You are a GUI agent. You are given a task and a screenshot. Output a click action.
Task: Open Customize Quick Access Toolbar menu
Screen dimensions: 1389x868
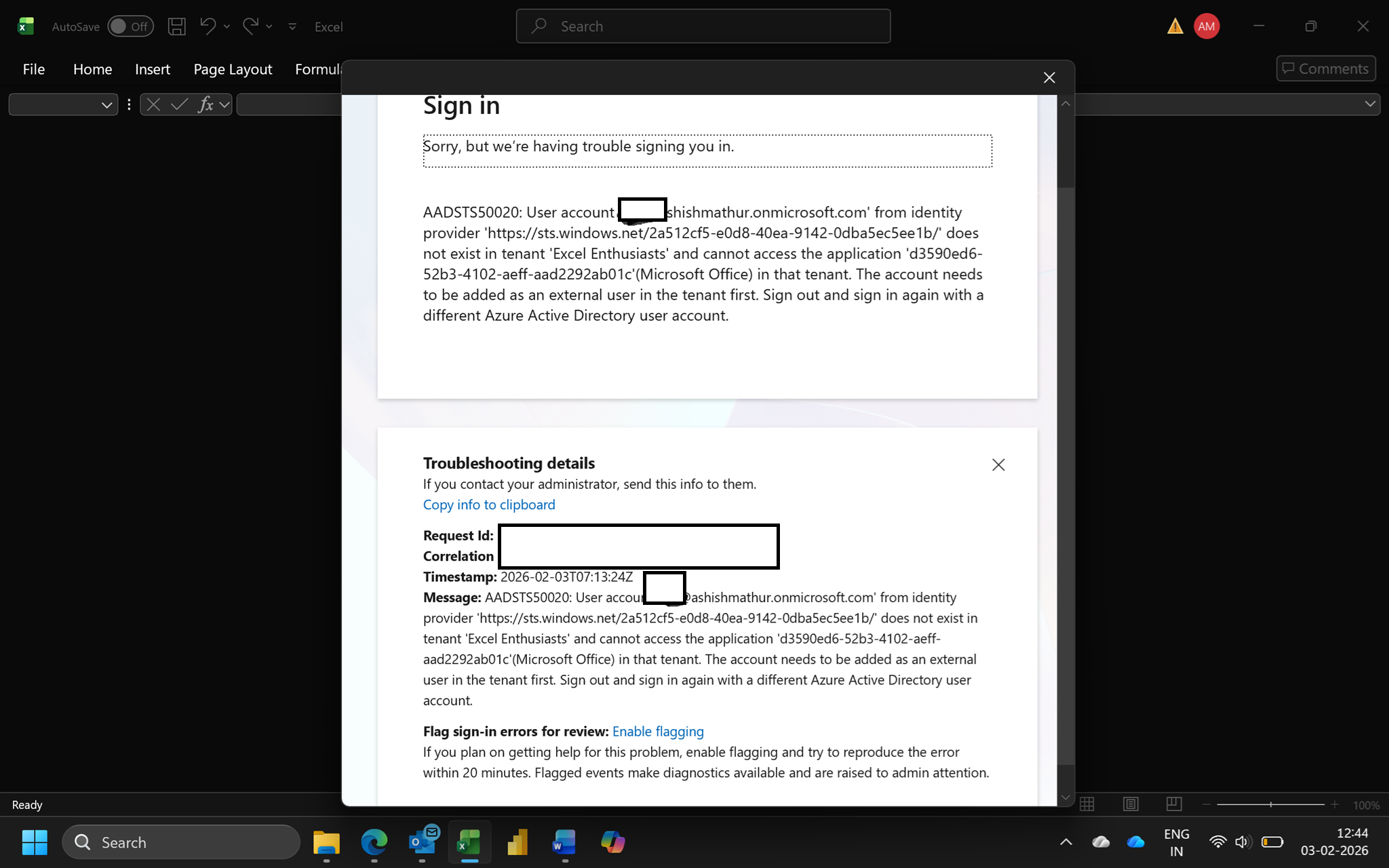[x=292, y=27]
